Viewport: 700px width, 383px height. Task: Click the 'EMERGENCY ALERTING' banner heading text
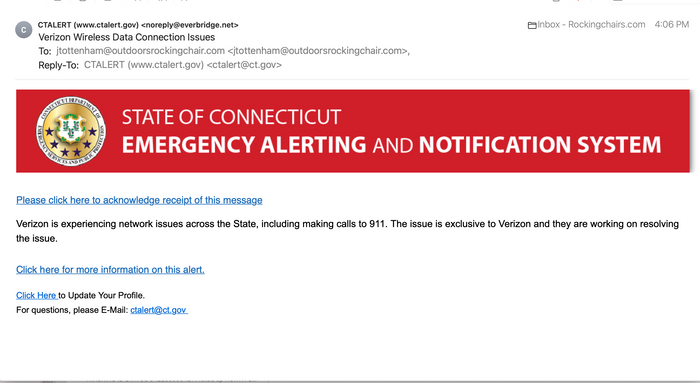tap(244, 145)
